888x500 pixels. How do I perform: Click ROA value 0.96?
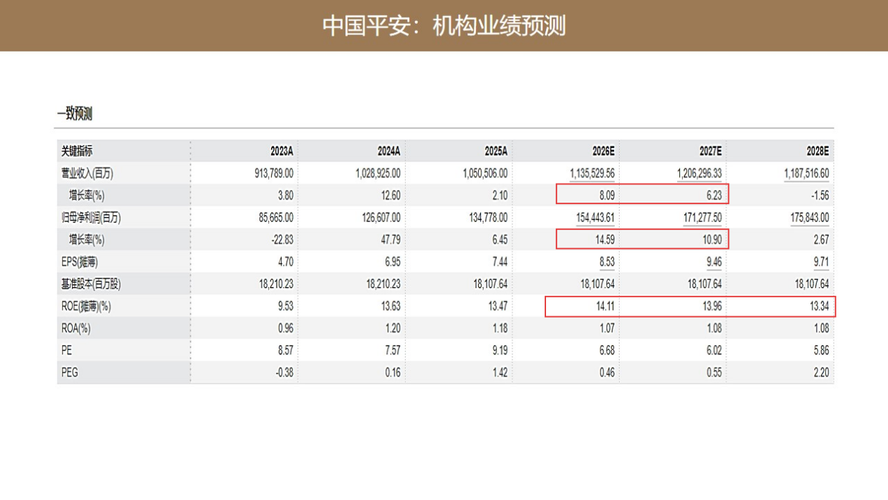pyautogui.click(x=286, y=328)
